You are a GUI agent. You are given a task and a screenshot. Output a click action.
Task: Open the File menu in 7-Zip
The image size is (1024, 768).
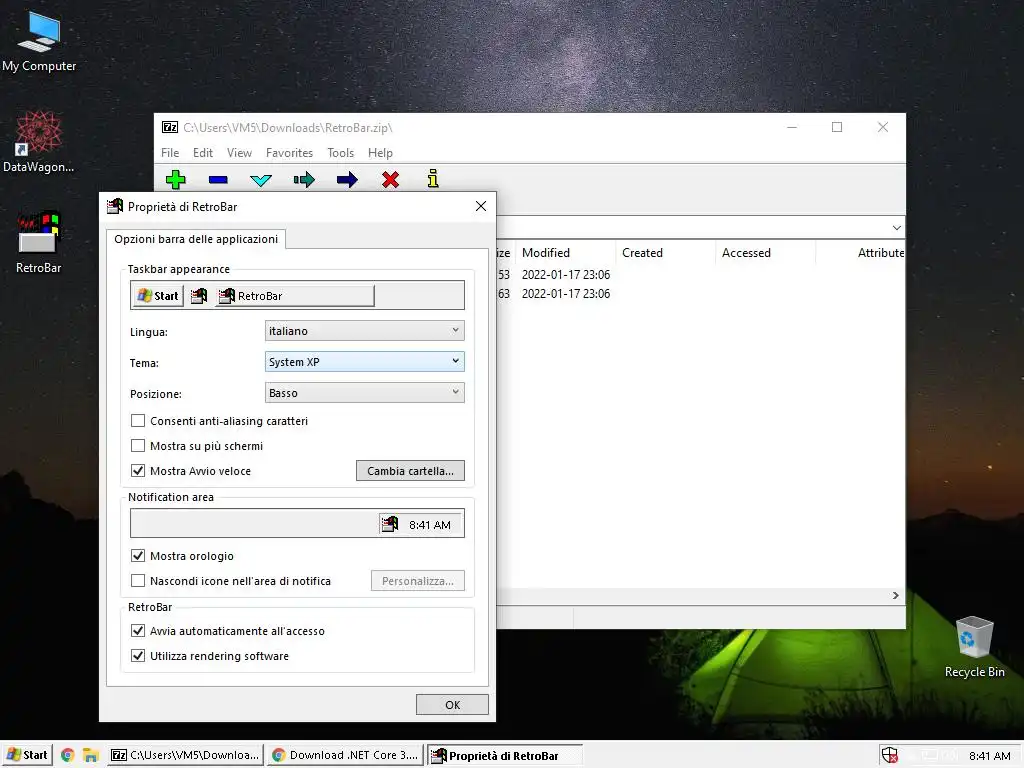[x=170, y=153]
